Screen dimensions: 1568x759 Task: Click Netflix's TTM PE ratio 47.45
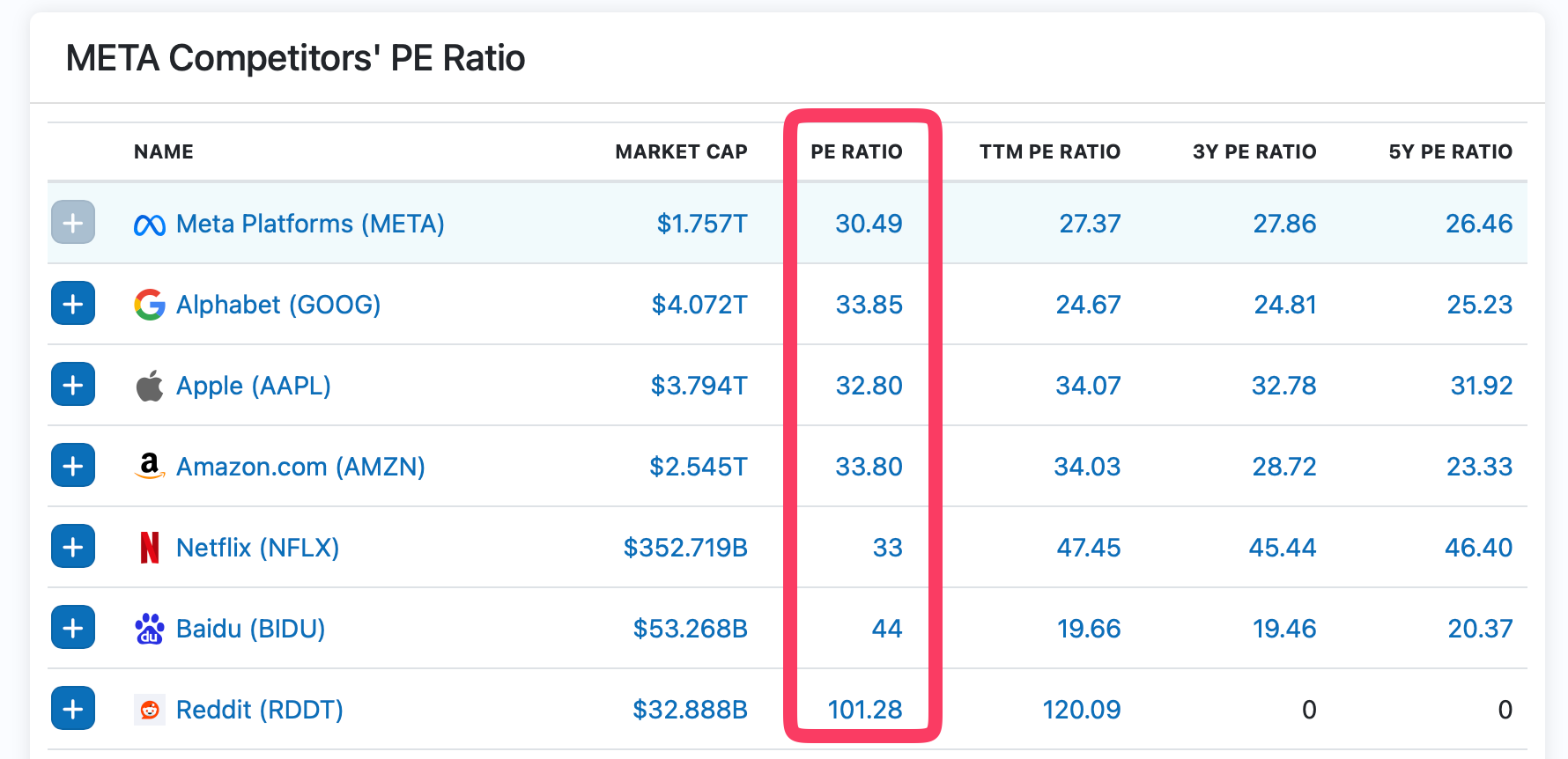1089,548
